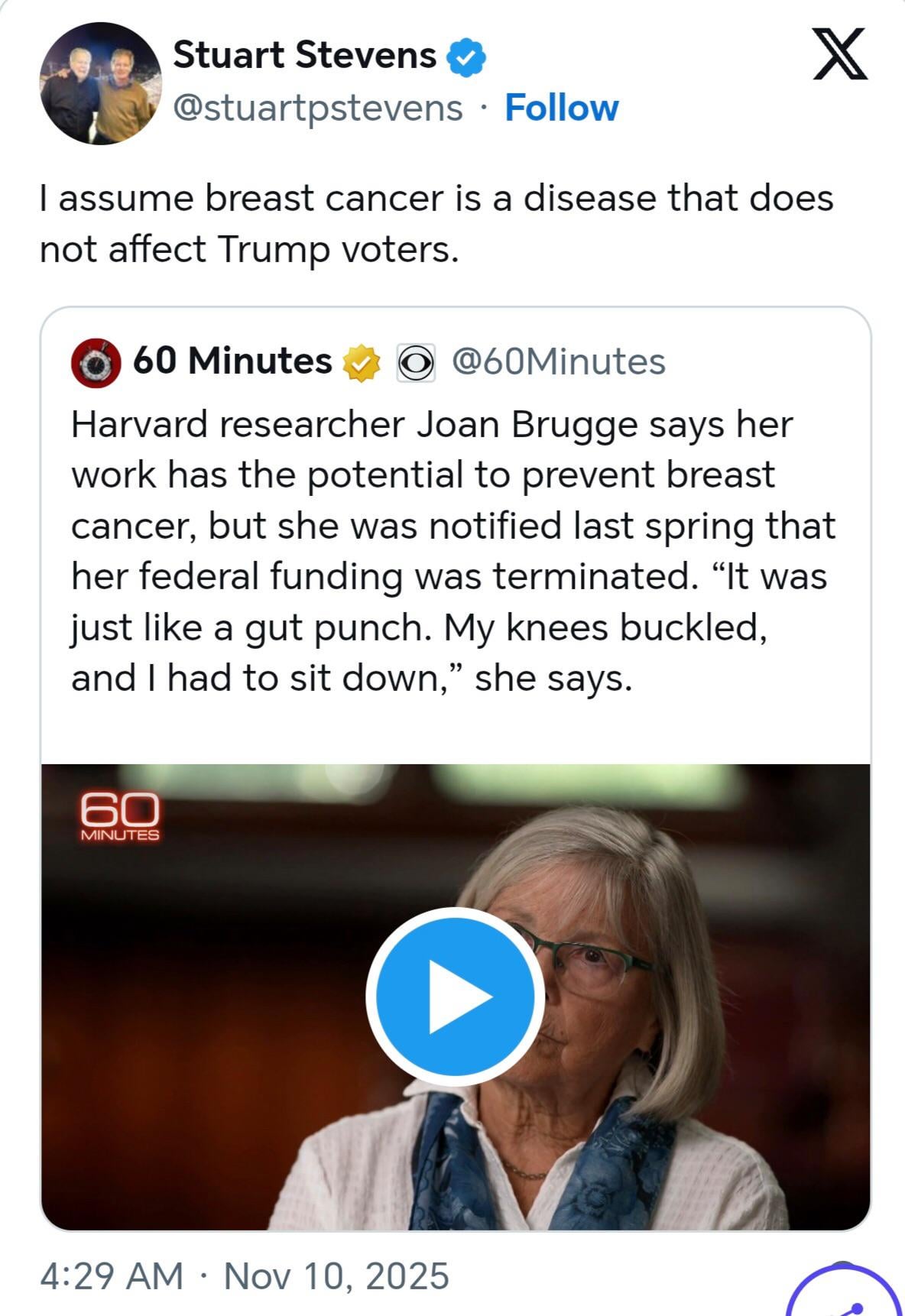The height and width of the screenshot is (1316, 905).
Task: Click the X logo
Action: click(839, 54)
